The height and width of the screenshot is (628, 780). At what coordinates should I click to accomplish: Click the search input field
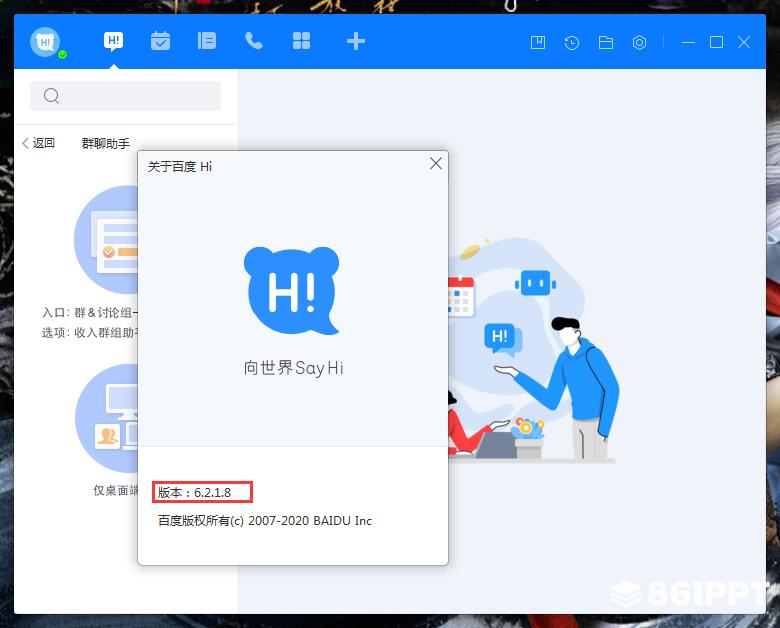pos(125,96)
